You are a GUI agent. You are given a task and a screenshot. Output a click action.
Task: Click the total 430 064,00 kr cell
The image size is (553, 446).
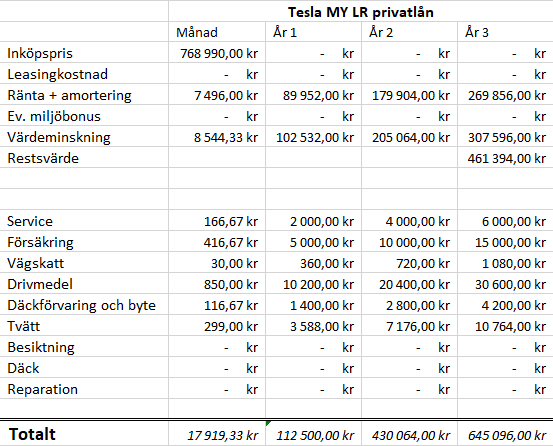pyautogui.click(x=409, y=434)
